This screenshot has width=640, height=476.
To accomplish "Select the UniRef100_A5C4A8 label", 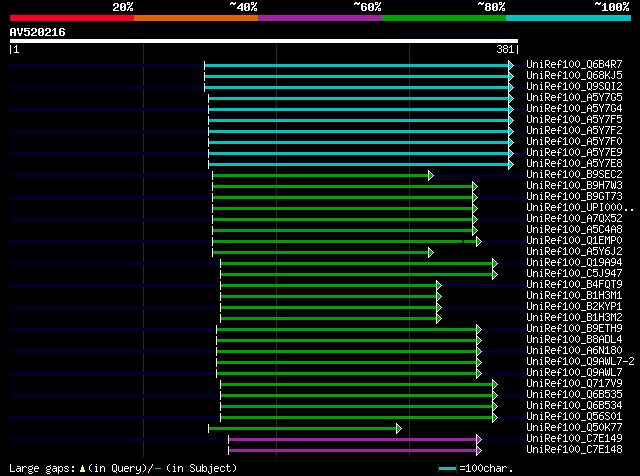I will tap(574, 230).
